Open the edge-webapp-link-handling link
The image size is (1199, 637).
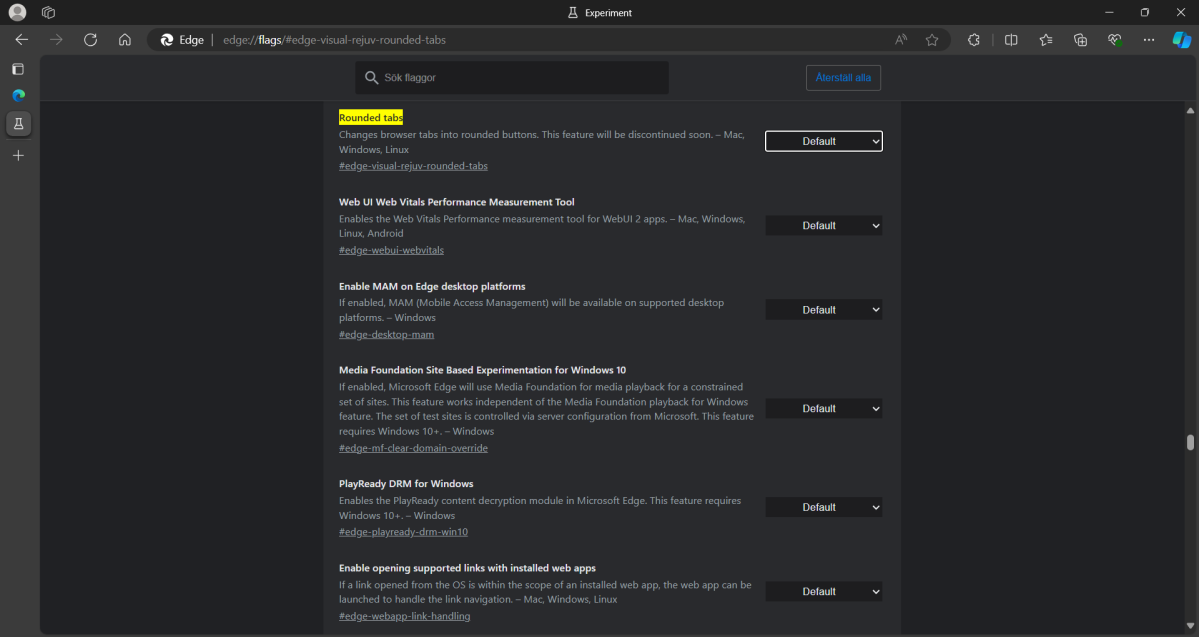pyautogui.click(x=404, y=616)
